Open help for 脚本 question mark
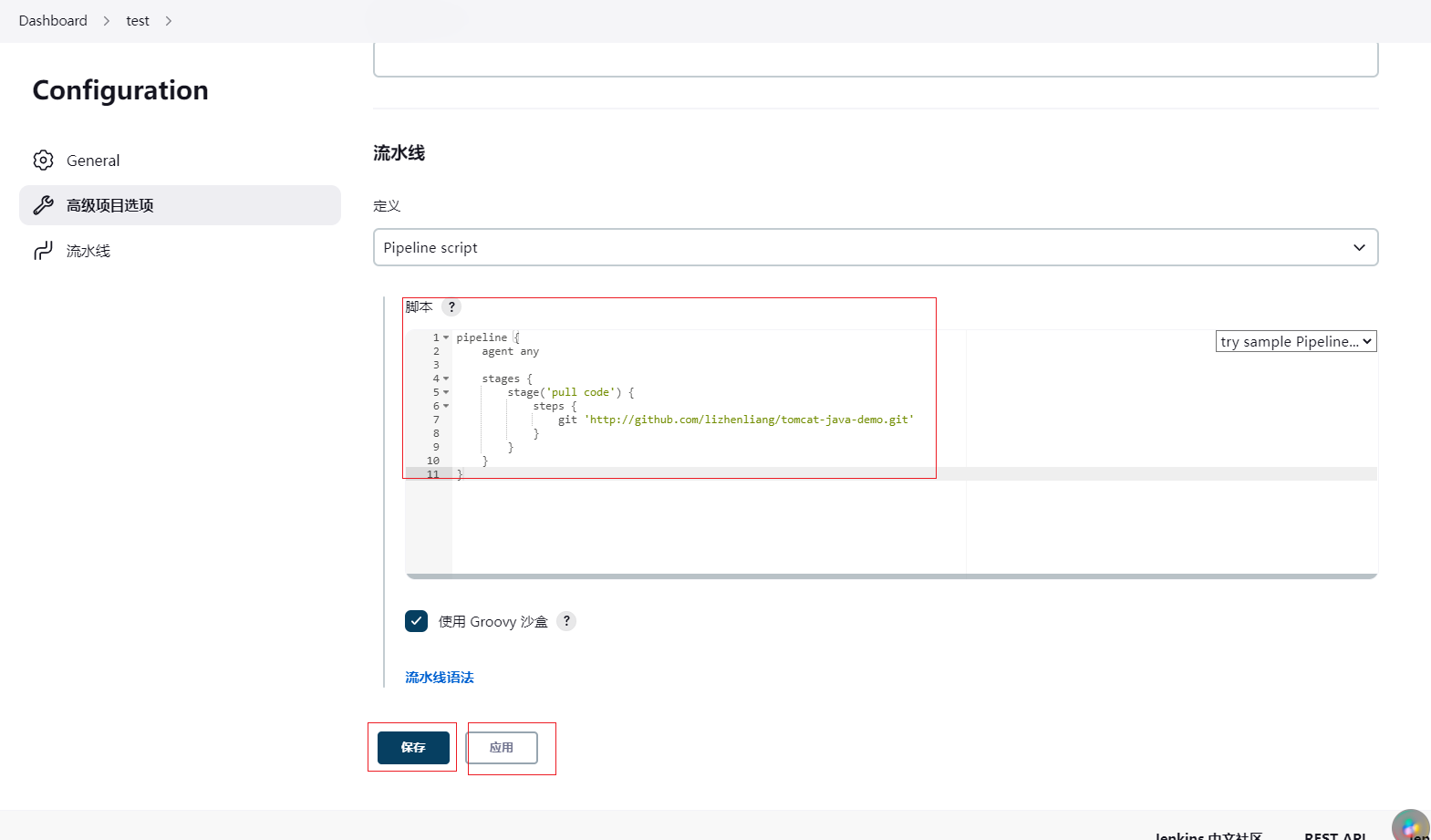Viewport: 1431px width, 840px height. click(451, 307)
